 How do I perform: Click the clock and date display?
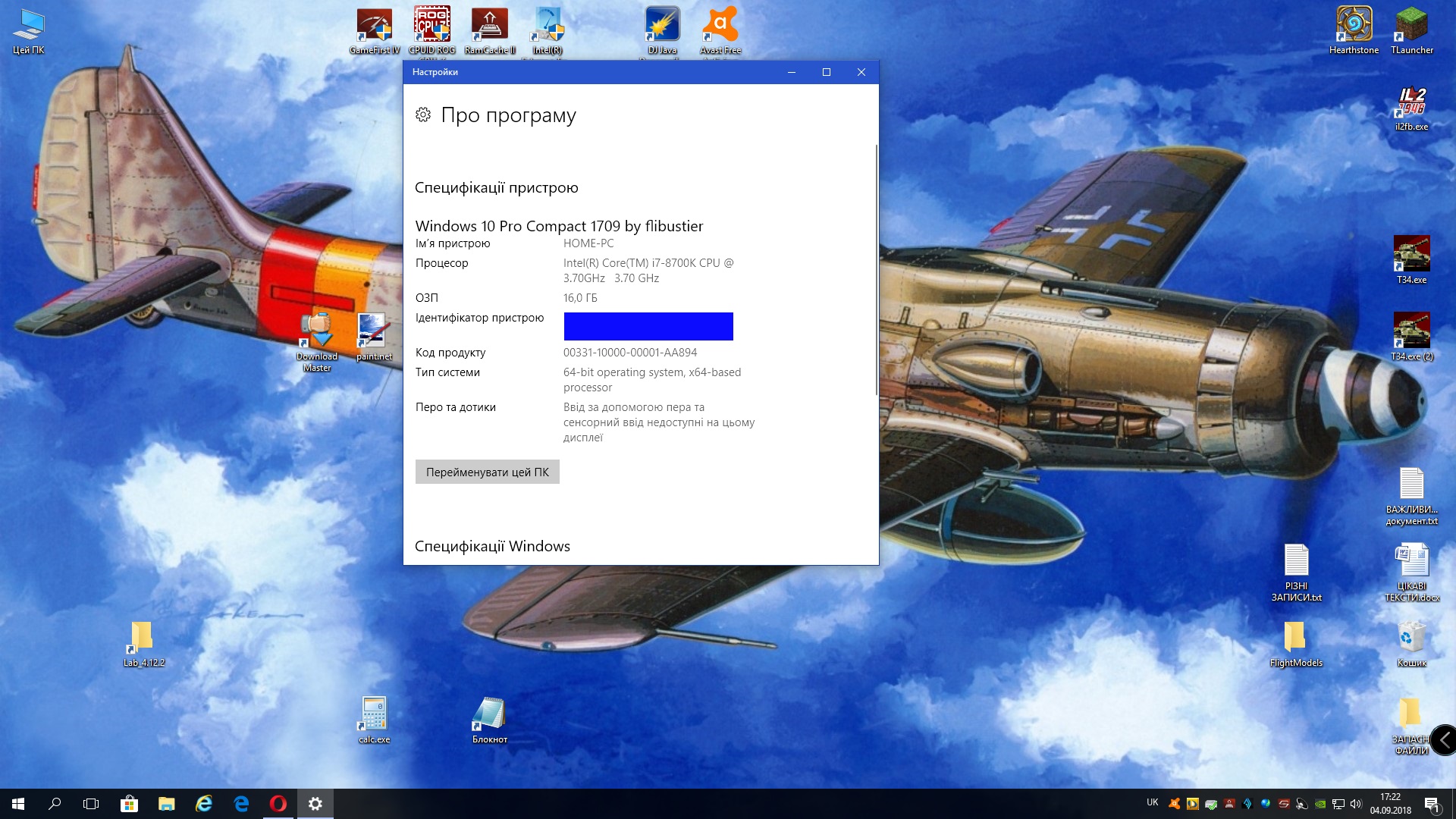[x=1390, y=804]
